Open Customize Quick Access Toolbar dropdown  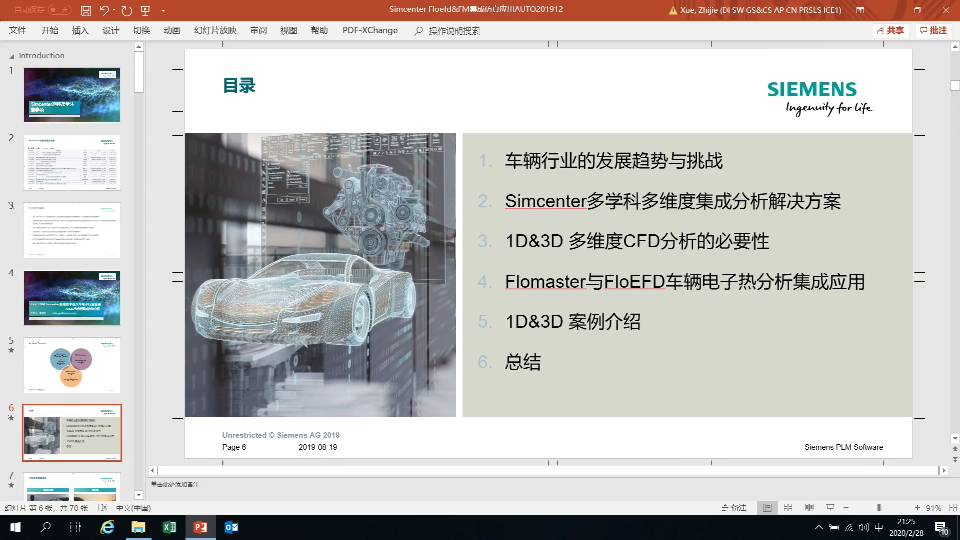(162, 11)
